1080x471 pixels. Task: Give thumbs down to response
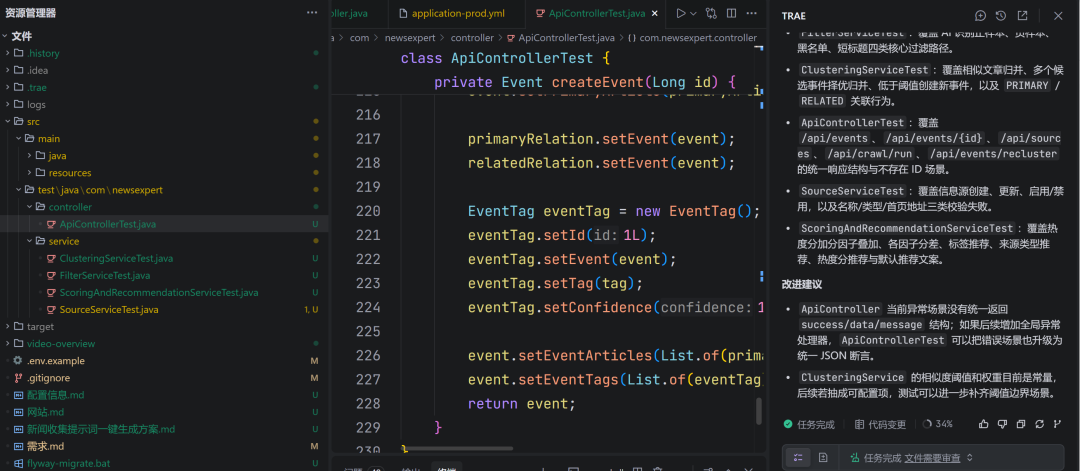tap(1002, 424)
